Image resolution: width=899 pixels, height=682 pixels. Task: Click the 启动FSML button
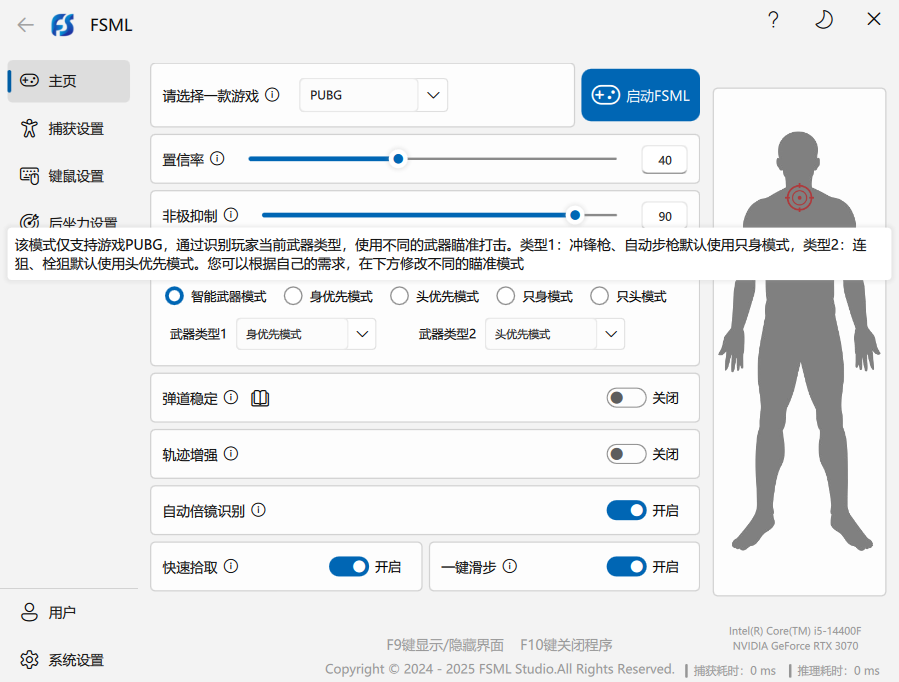(640, 96)
